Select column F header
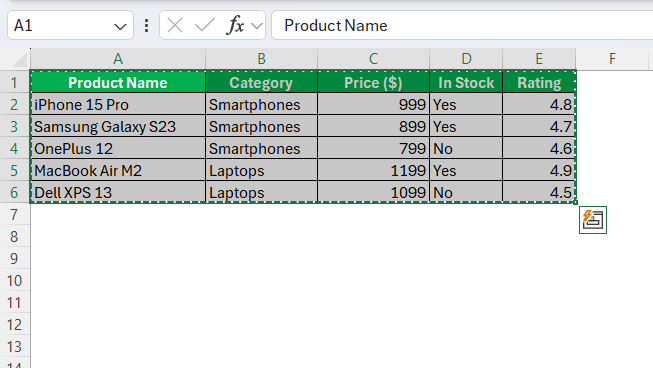 [x=612, y=59]
